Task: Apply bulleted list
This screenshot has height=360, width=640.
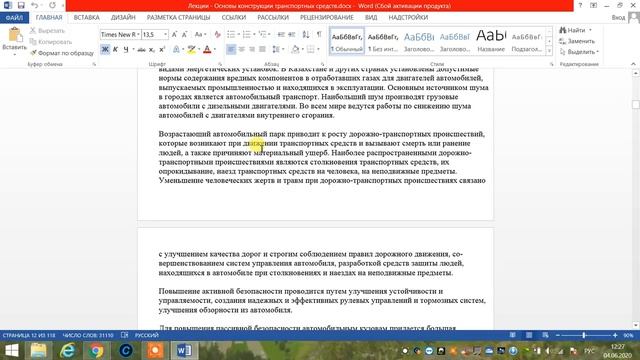Action: [x=231, y=35]
